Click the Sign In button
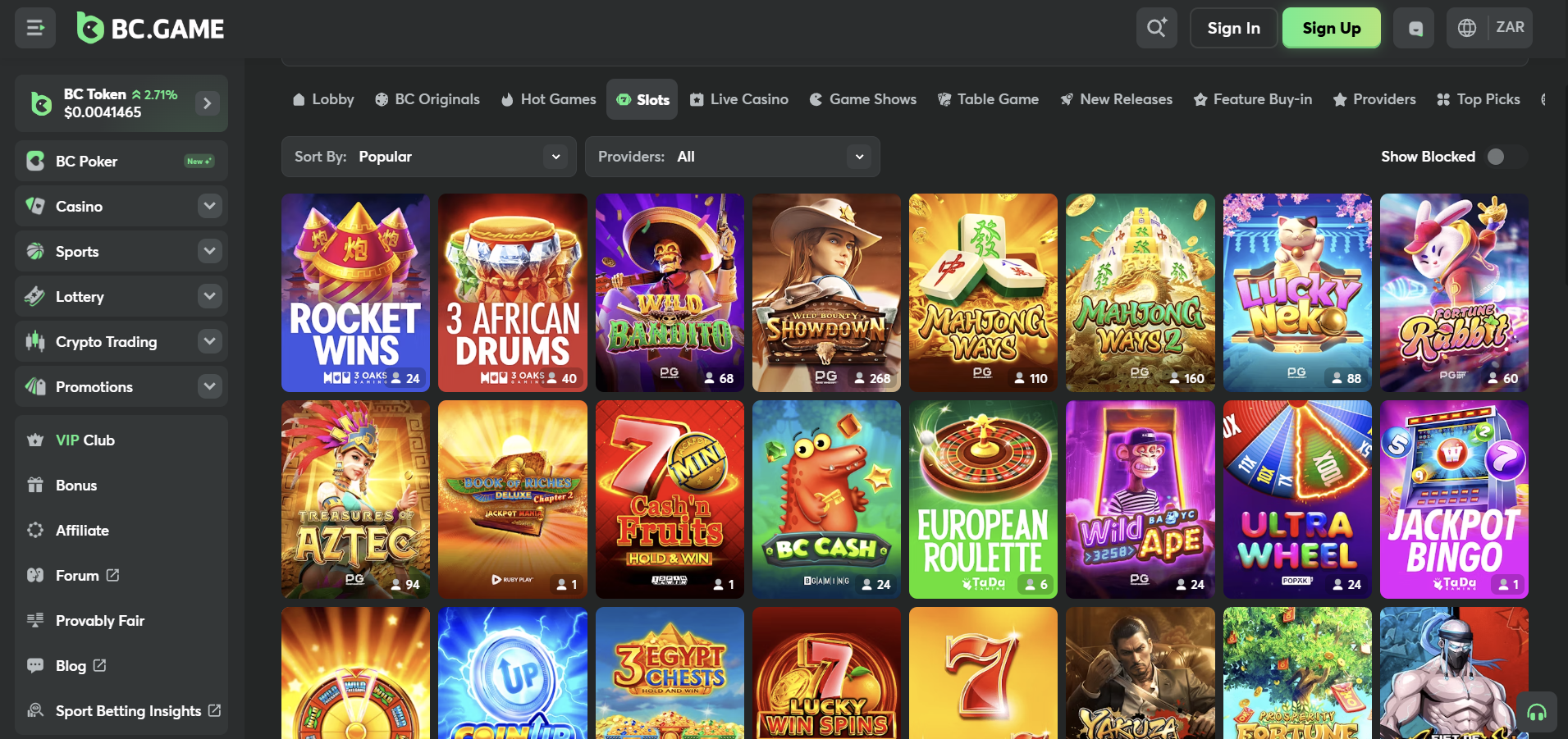Viewport: 1568px width, 739px height. (x=1232, y=28)
